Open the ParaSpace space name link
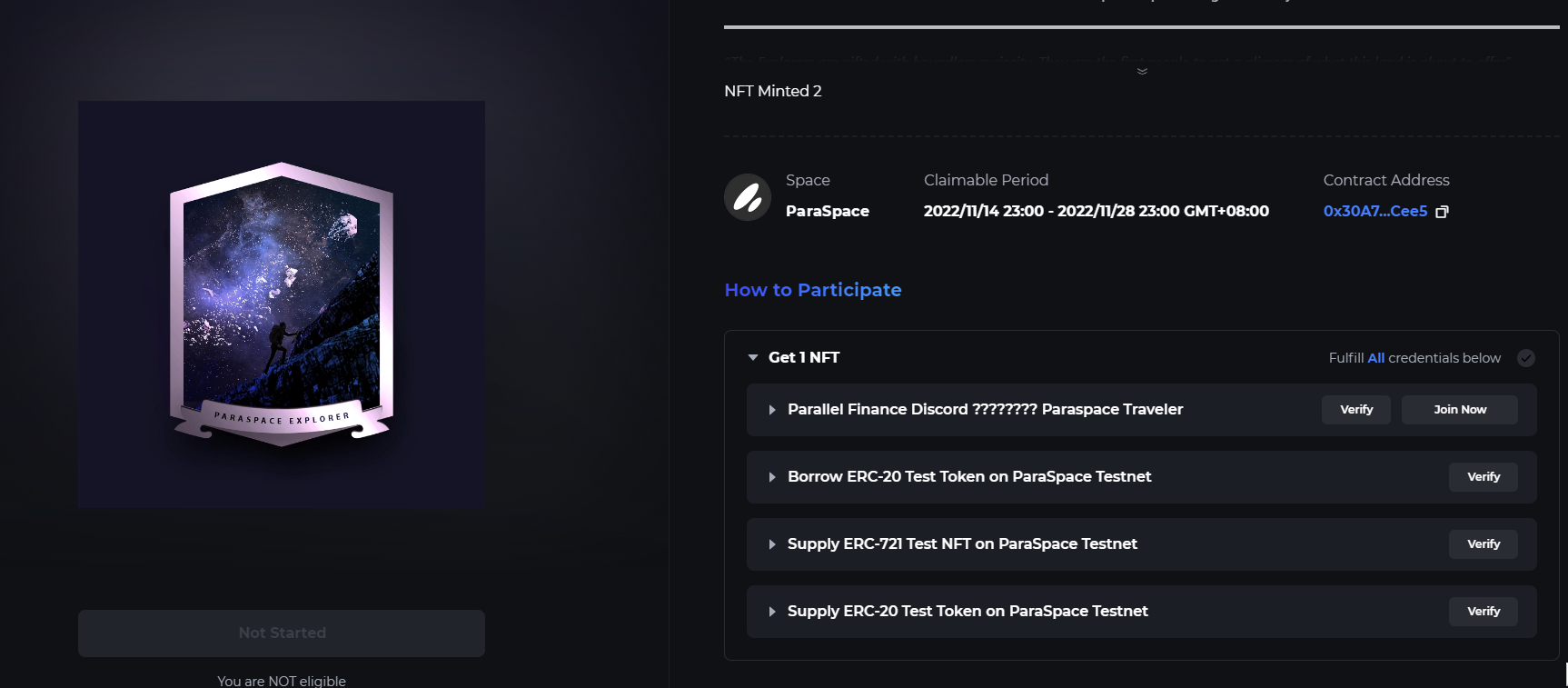The image size is (1568, 688). [x=827, y=211]
